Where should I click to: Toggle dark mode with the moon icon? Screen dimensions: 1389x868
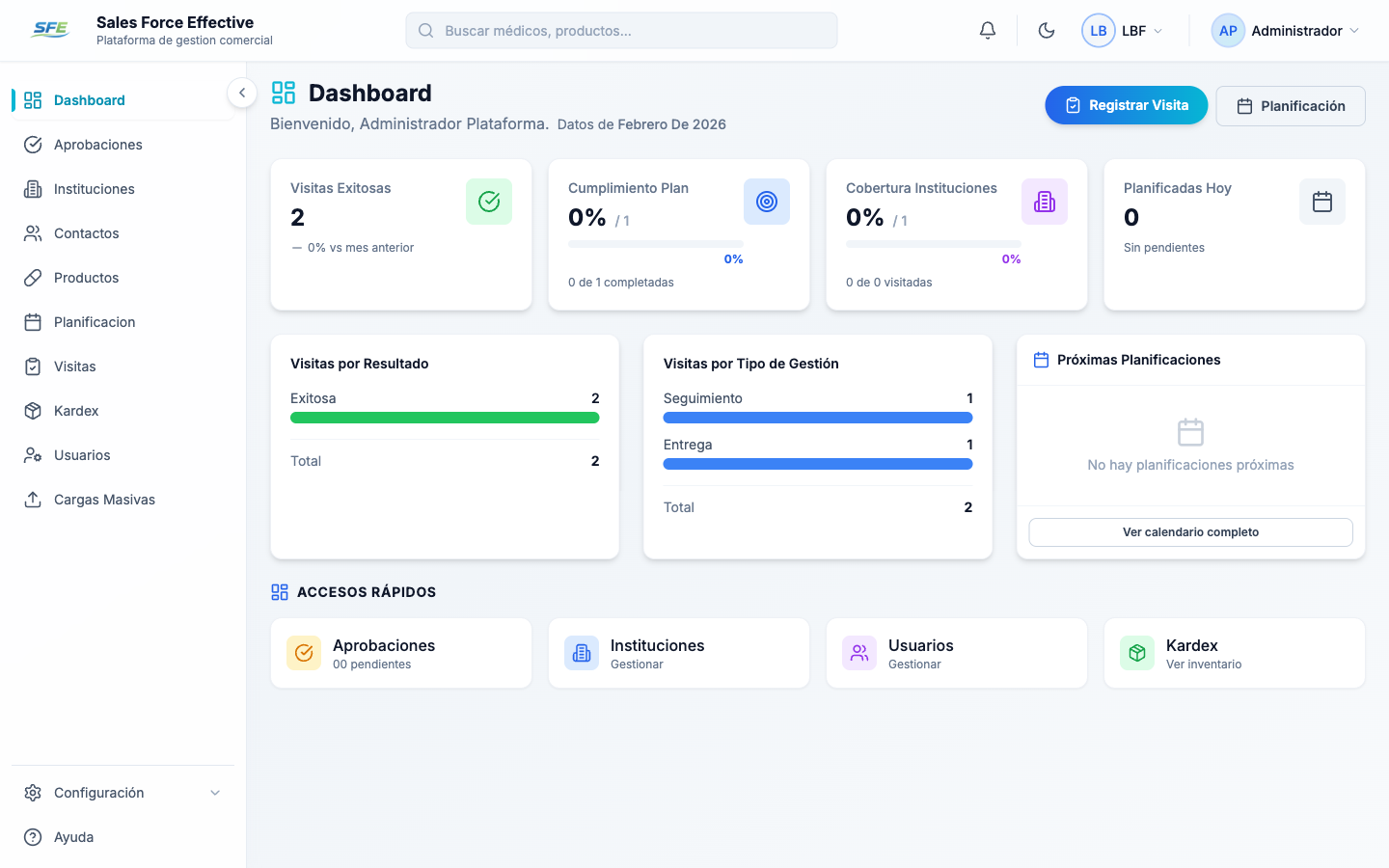(x=1047, y=30)
